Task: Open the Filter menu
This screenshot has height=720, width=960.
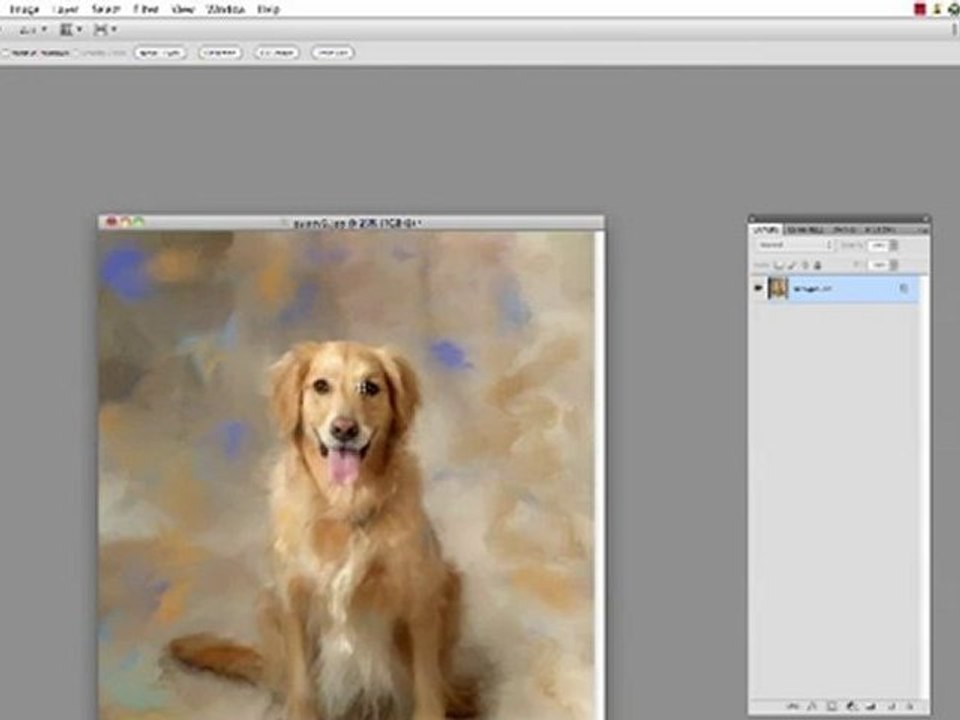Action: [146, 9]
